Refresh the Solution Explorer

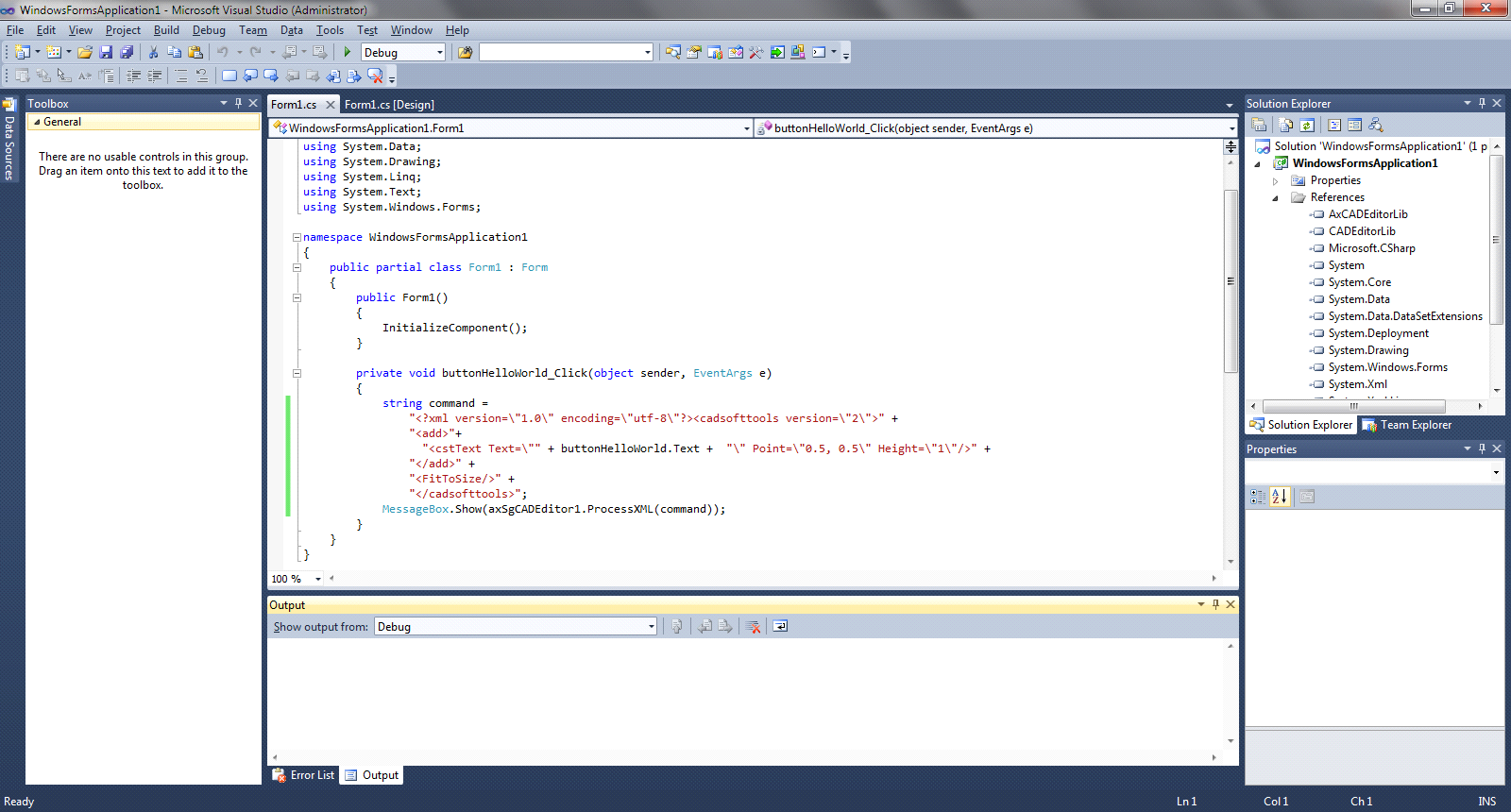point(1307,125)
